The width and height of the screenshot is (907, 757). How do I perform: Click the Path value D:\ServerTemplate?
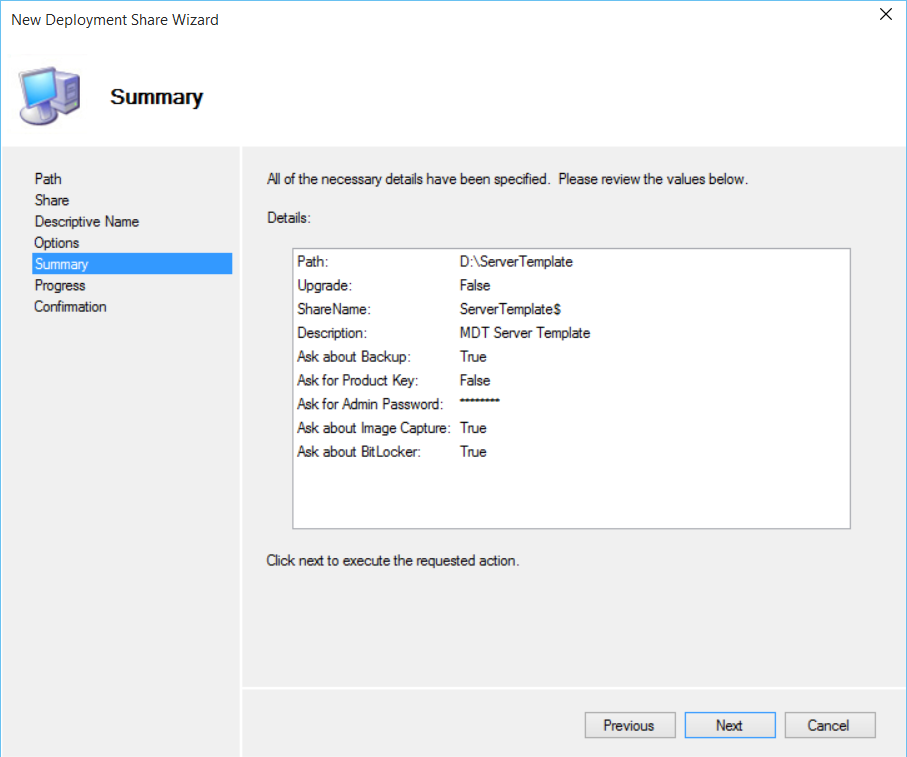[516, 262]
